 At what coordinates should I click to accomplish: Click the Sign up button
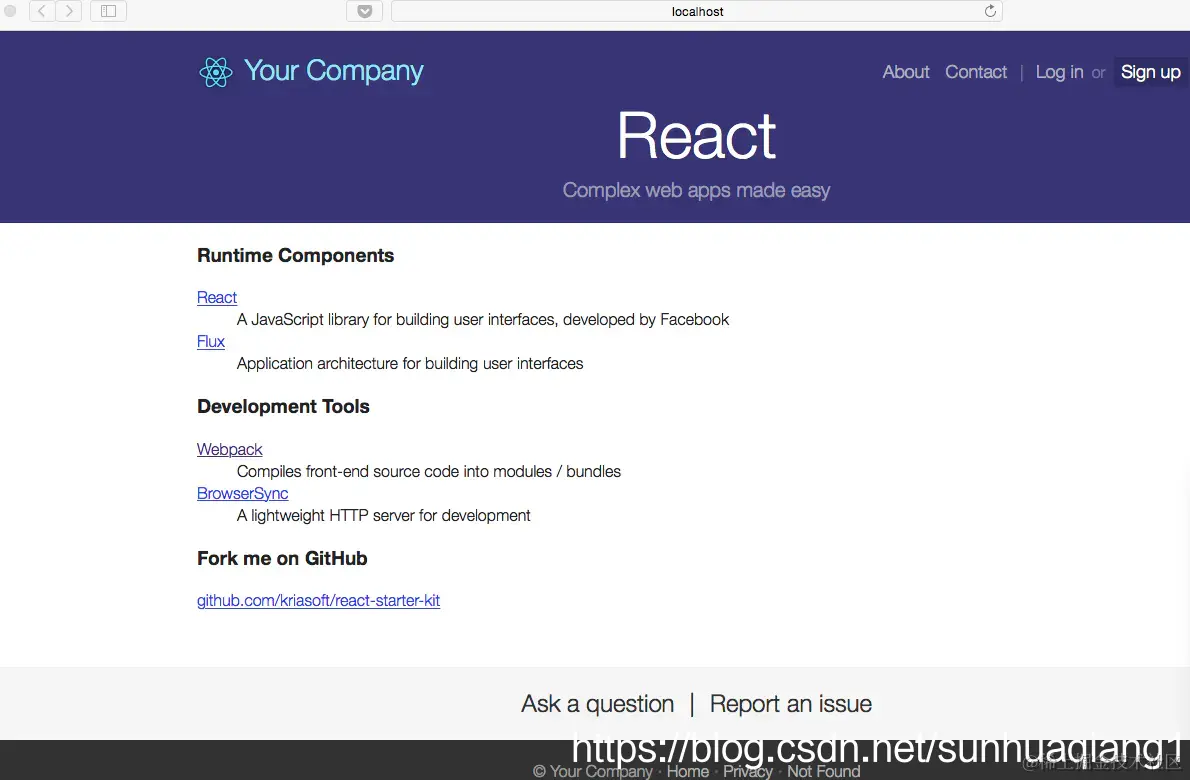tap(1151, 72)
